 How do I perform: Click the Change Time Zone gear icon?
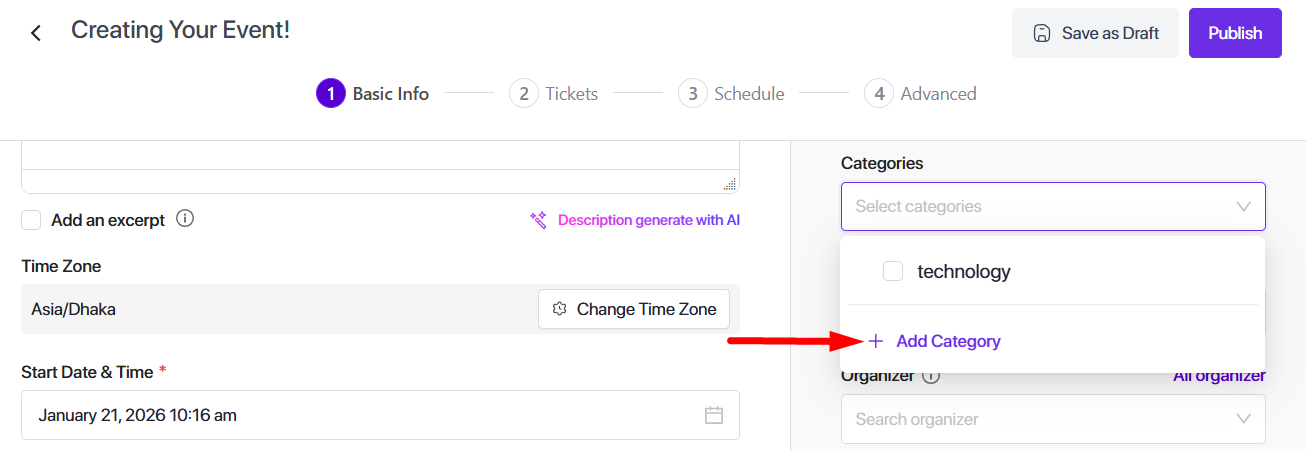(x=560, y=309)
